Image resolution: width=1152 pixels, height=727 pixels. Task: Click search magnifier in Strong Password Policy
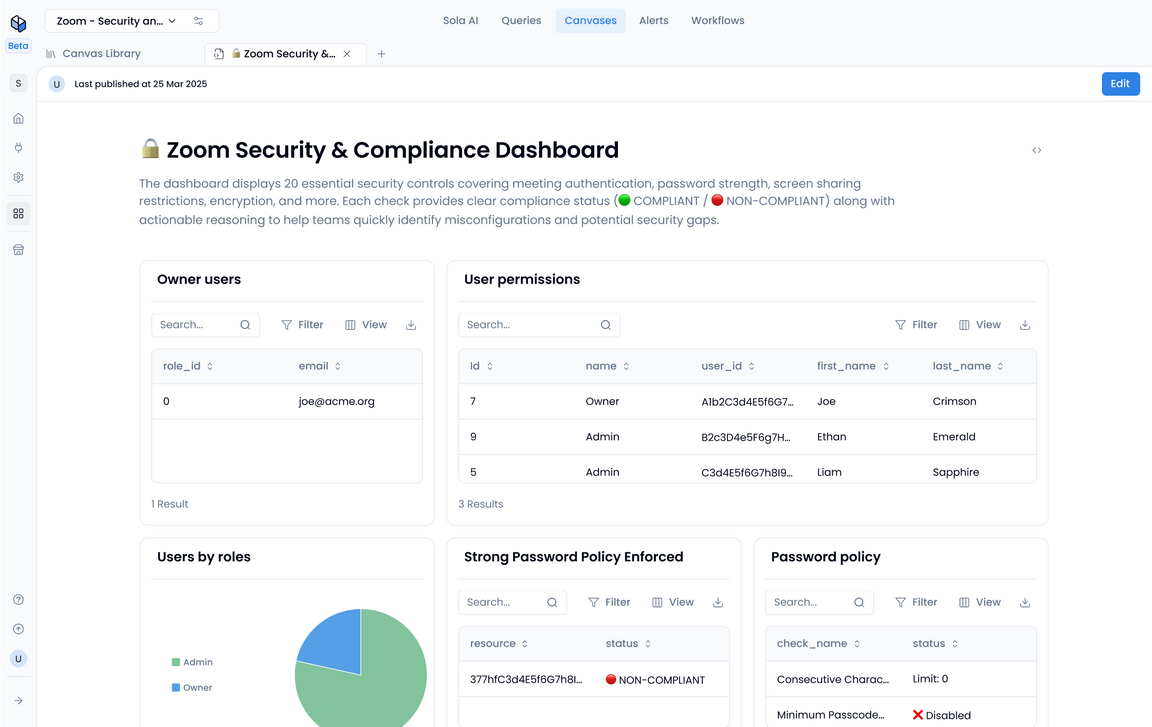click(552, 602)
